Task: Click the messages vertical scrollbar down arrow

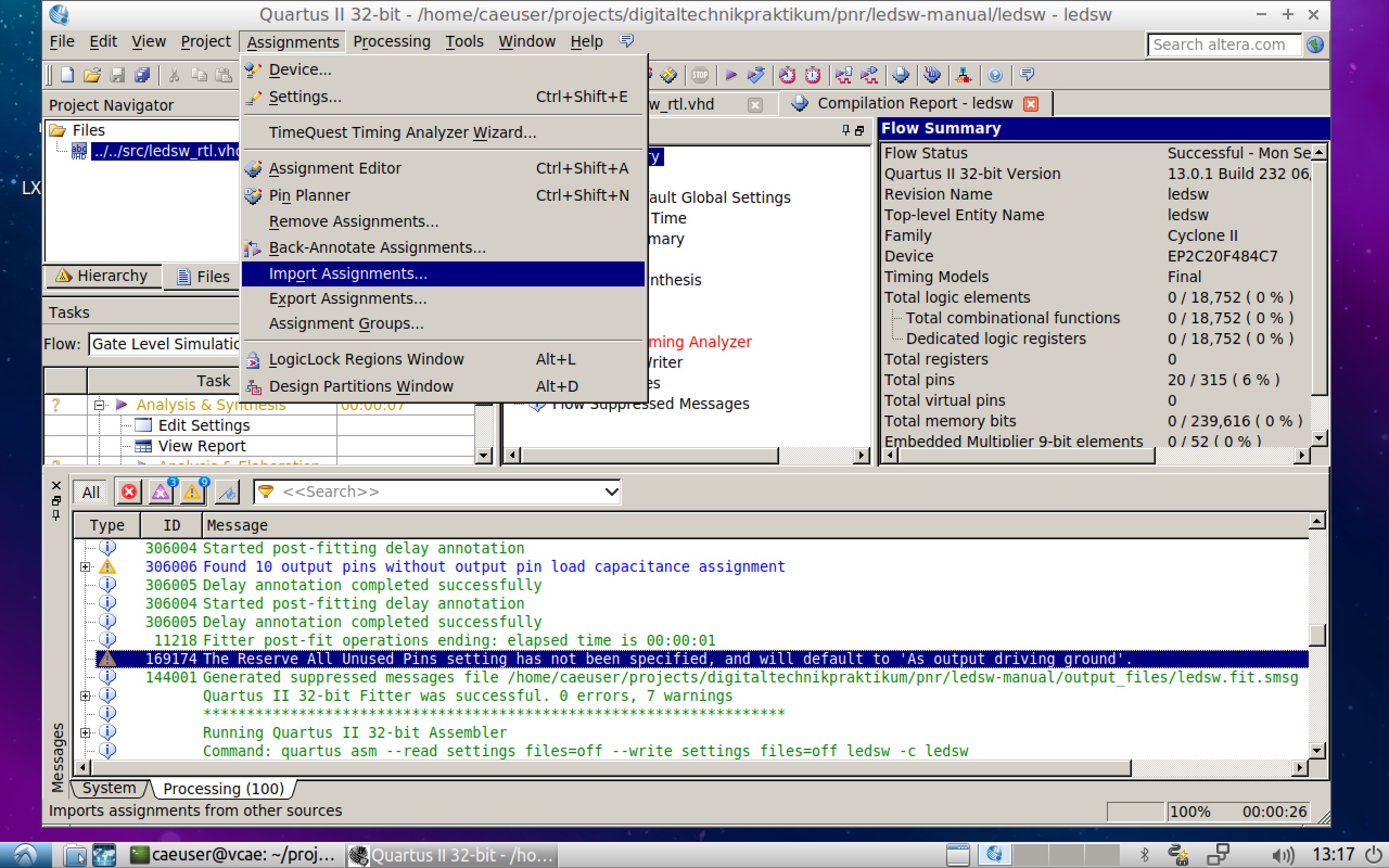Action: click(x=1317, y=750)
